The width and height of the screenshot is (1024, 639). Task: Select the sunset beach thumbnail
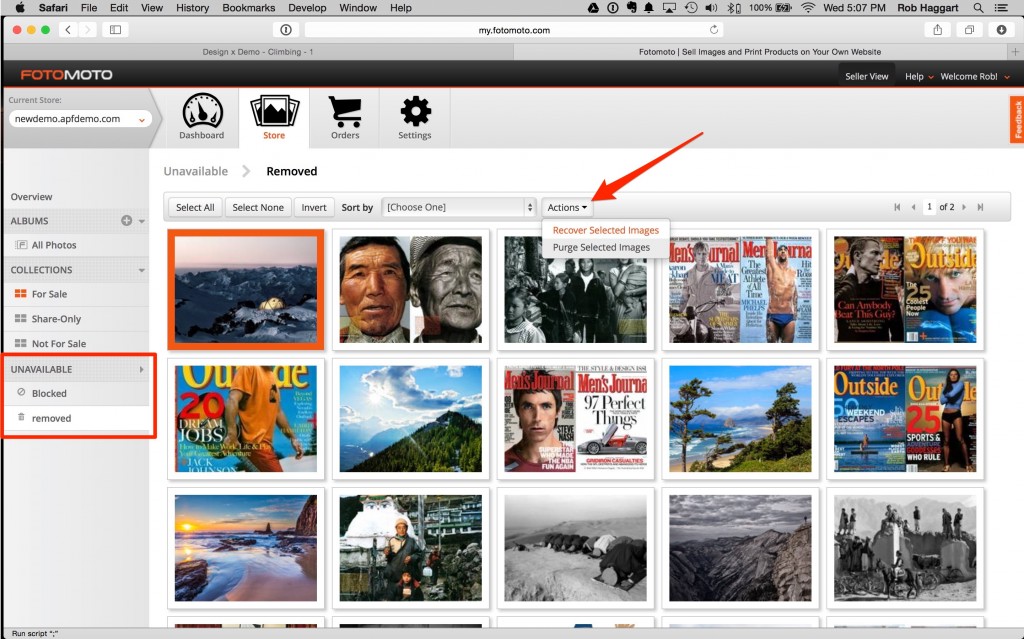click(246, 548)
